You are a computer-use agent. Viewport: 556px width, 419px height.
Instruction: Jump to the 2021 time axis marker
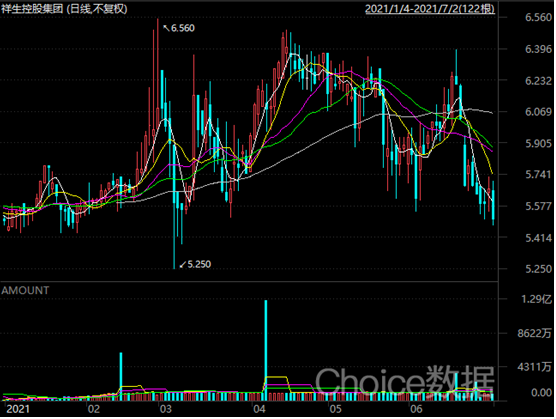pos(18,410)
